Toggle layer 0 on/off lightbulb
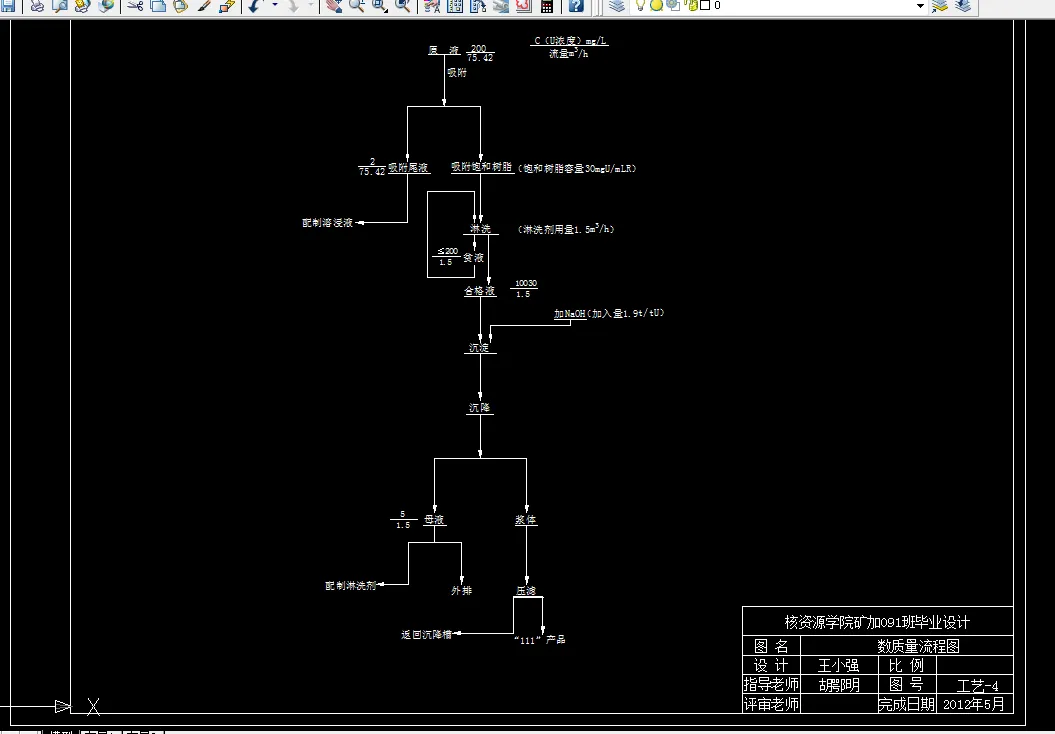 click(x=641, y=5)
